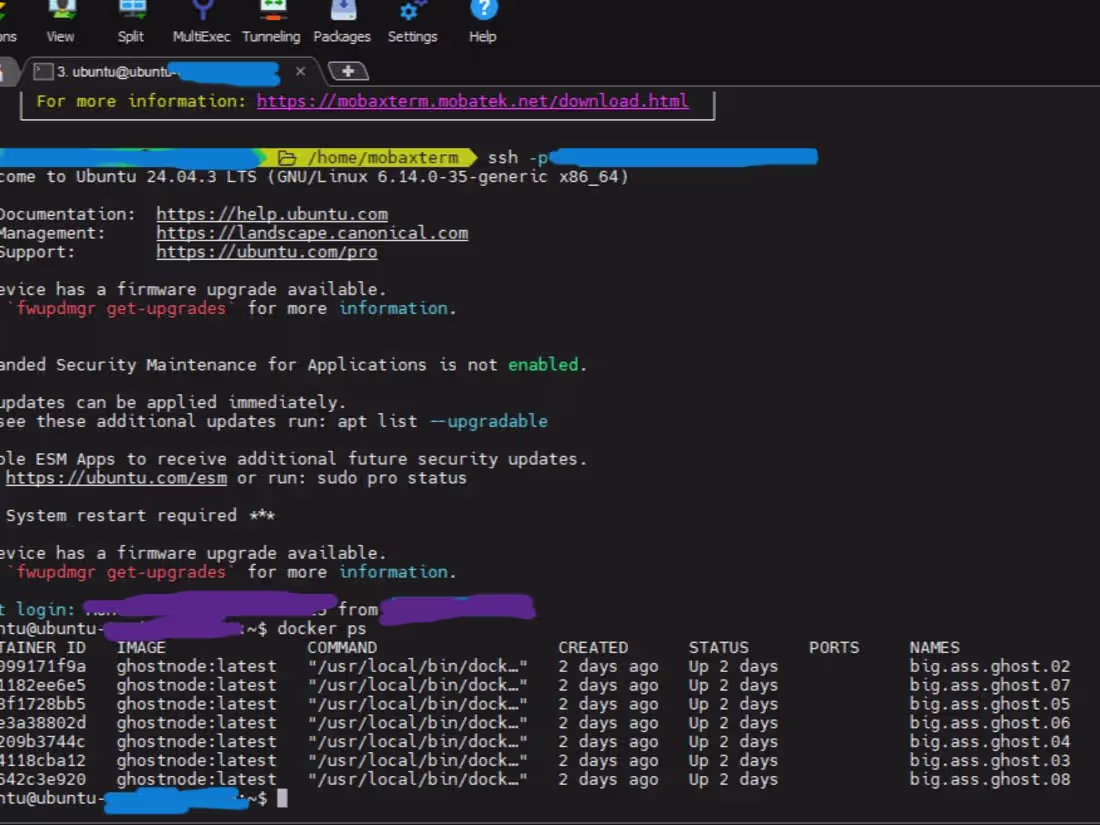Viewport: 1100px width, 825px height.
Task: Click container name big.ass.ghost.06
Action: coord(990,723)
